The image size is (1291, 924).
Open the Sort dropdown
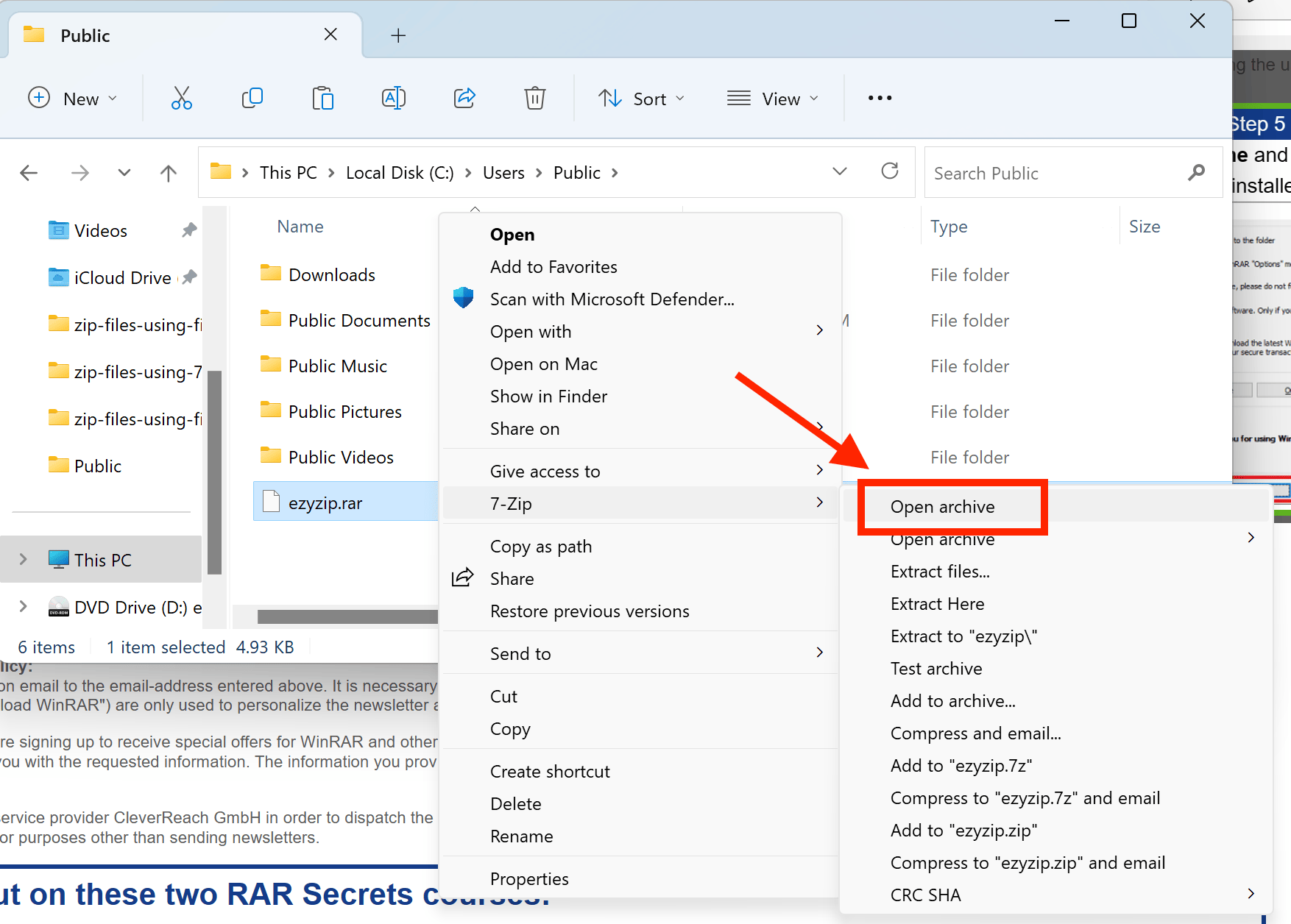pos(641,98)
